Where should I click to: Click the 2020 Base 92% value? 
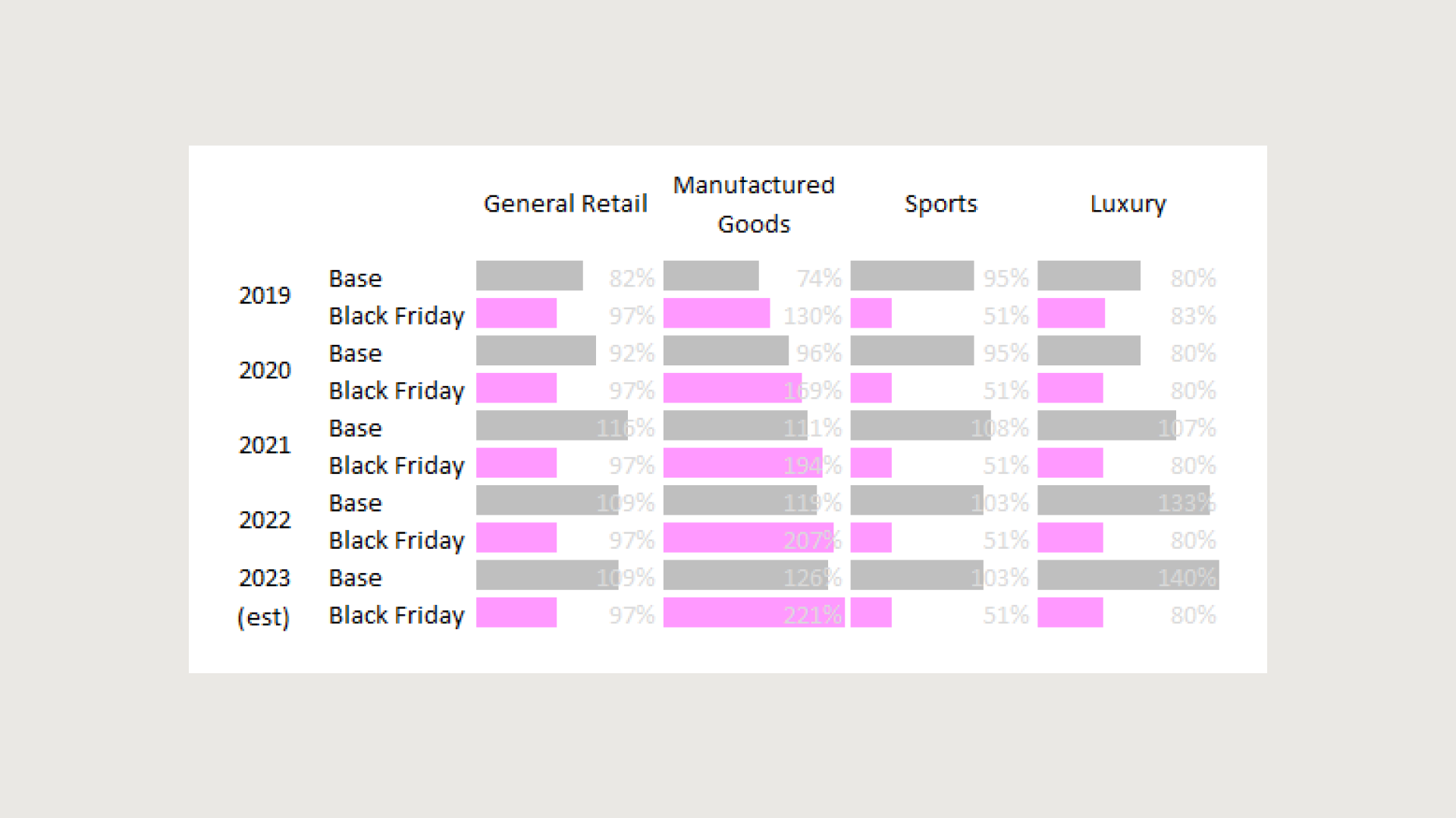(632, 353)
